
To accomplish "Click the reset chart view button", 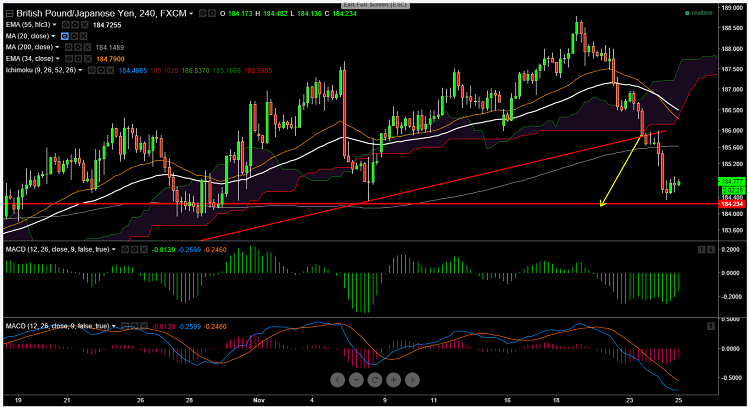I will tap(375, 380).
